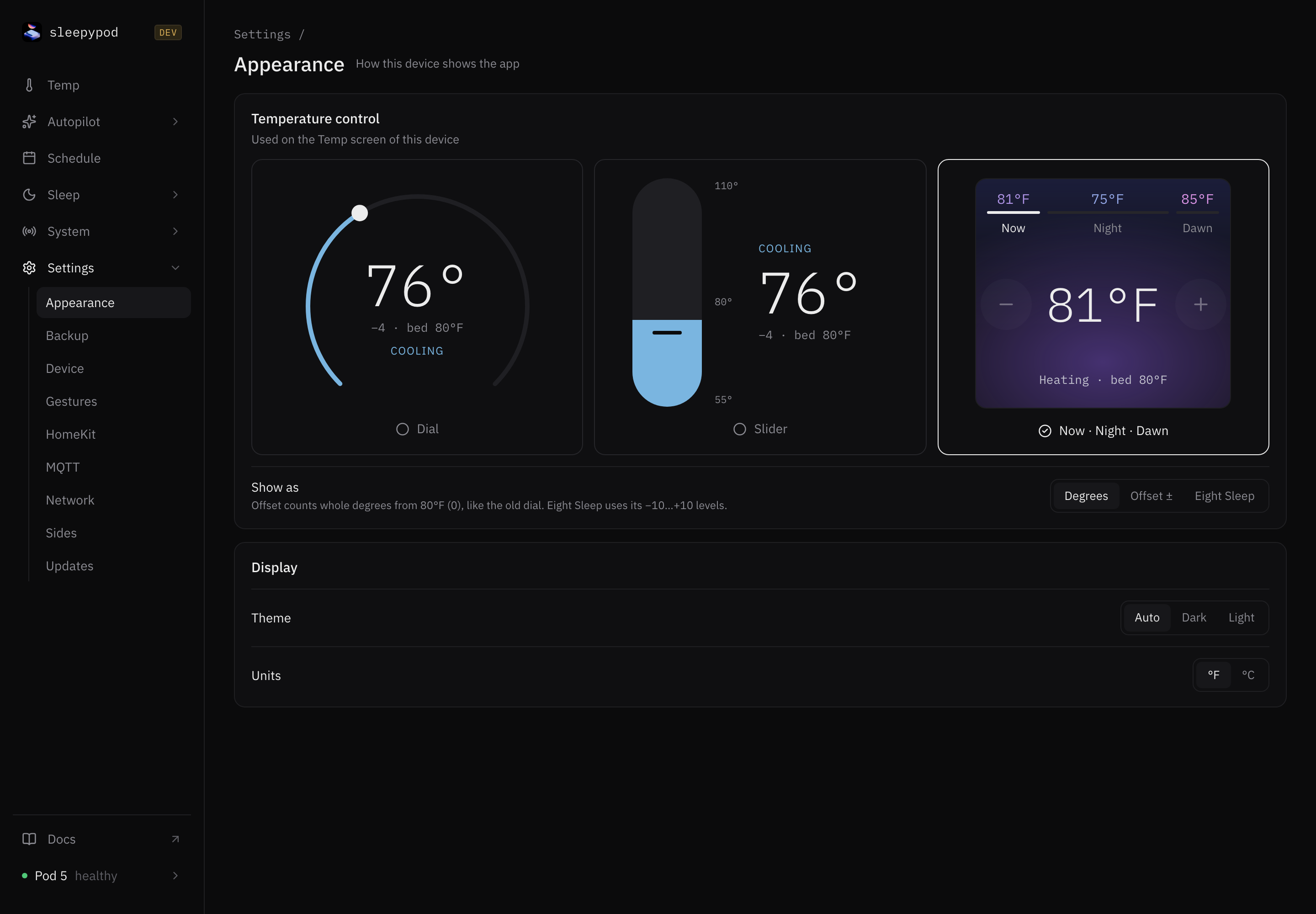Open the MQTT settings page

point(113,468)
